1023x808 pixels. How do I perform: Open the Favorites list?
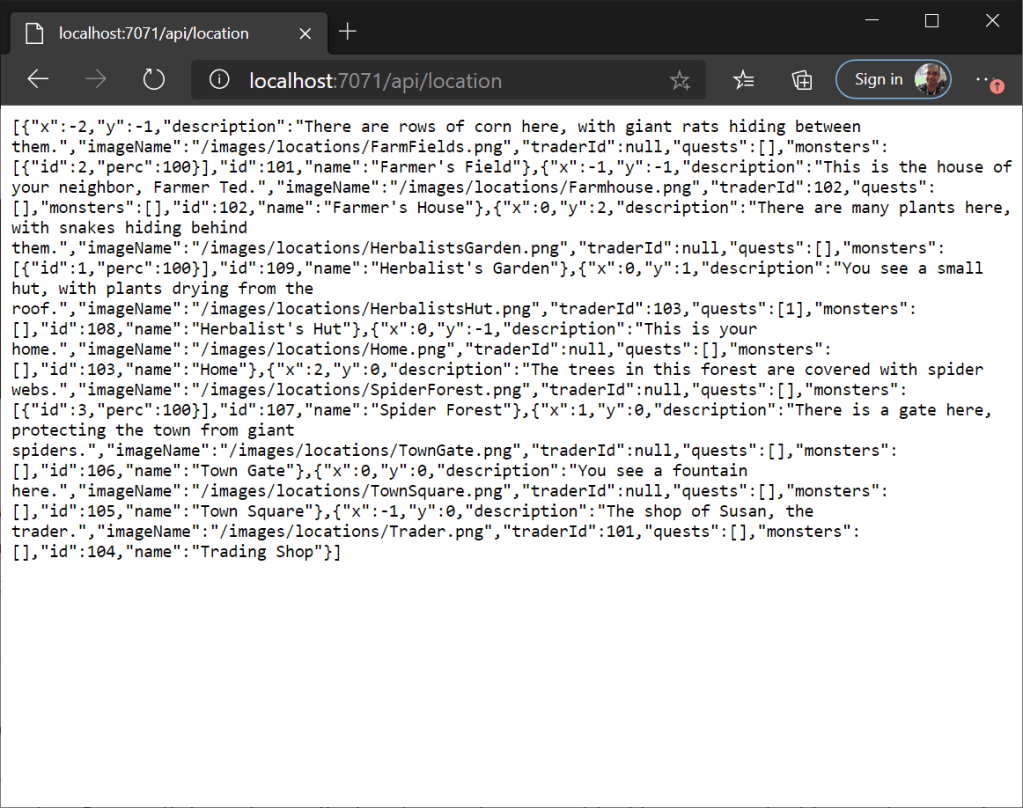tap(743, 80)
